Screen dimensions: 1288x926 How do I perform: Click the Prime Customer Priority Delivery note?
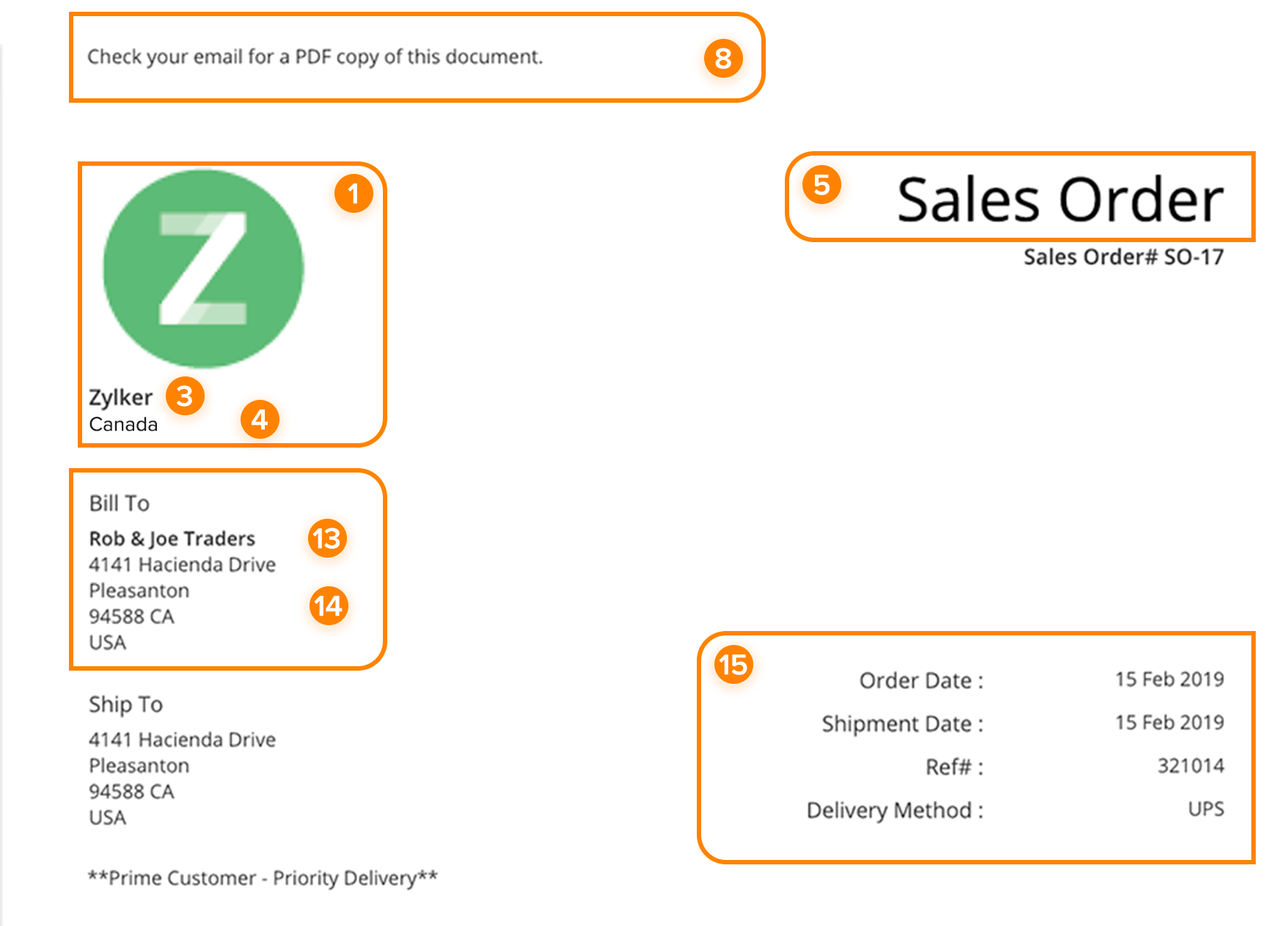[263, 878]
